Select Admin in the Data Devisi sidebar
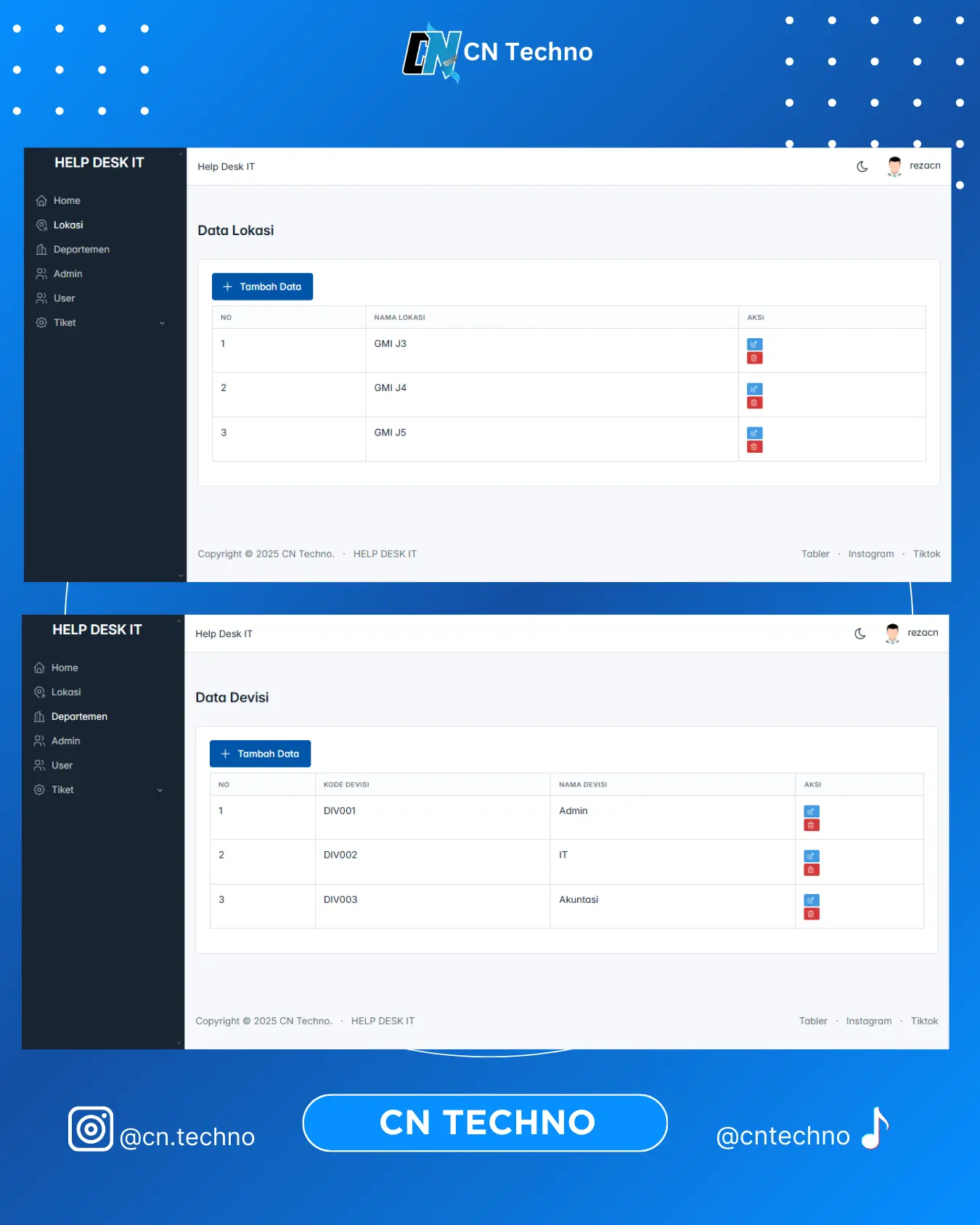 [65, 741]
